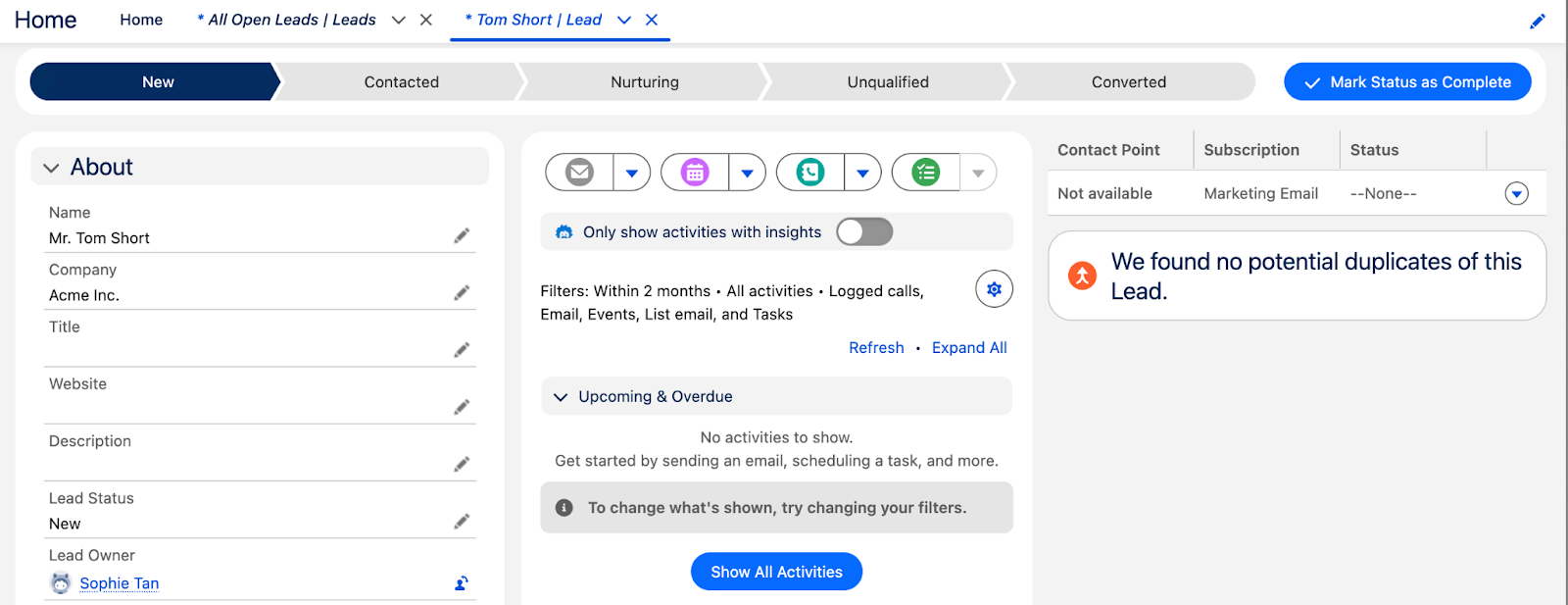This screenshot has width=1568, height=605.
Task: Click the --None-- status cell
Action: click(1383, 194)
